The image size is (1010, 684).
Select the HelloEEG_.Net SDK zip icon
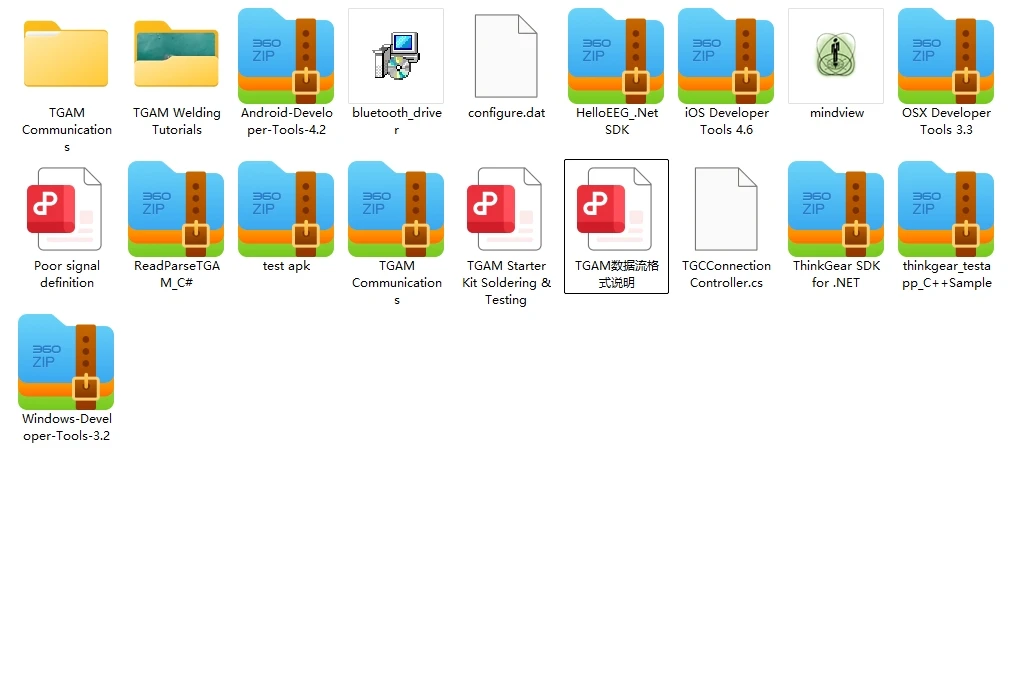point(616,56)
